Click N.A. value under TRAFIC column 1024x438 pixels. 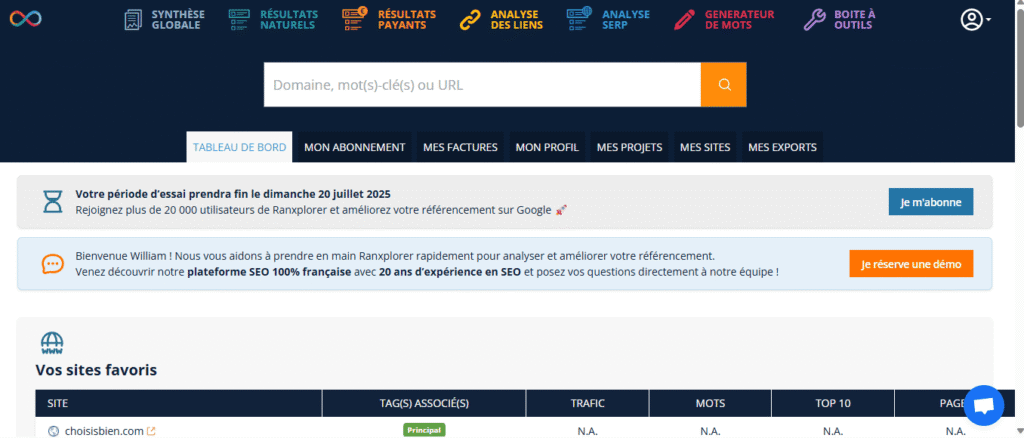pyautogui.click(x=588, y=431)
